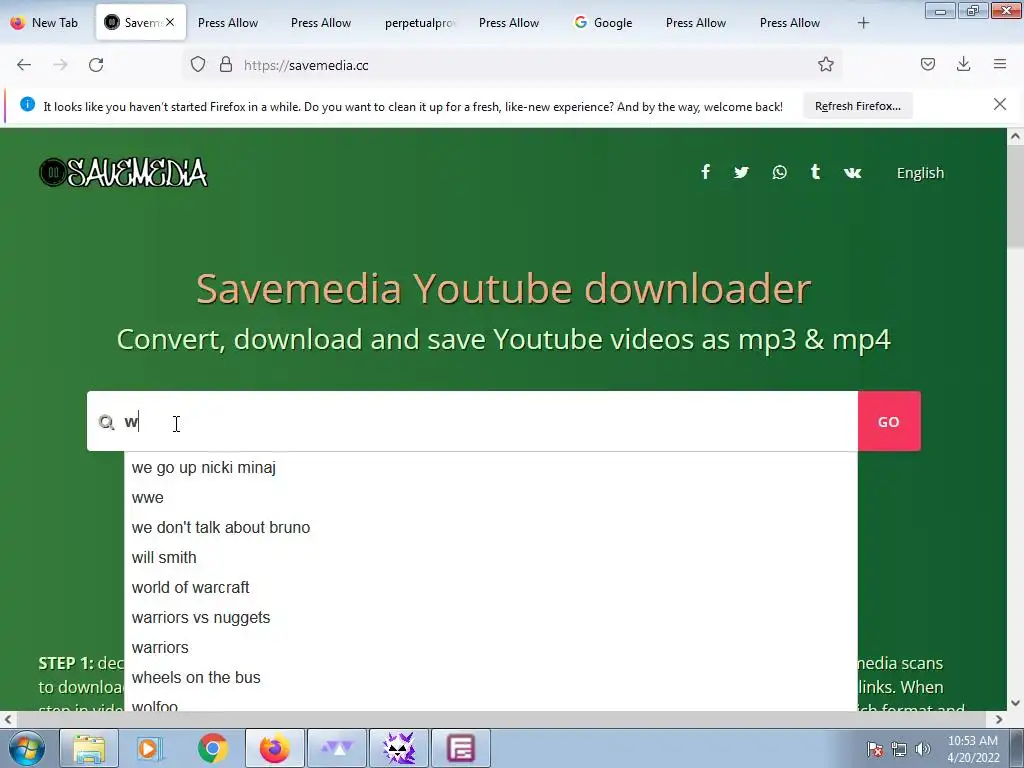1024x768 pixels.
Task: Switch to the last Press Allow tab
Action: click(x=790, y=23)
